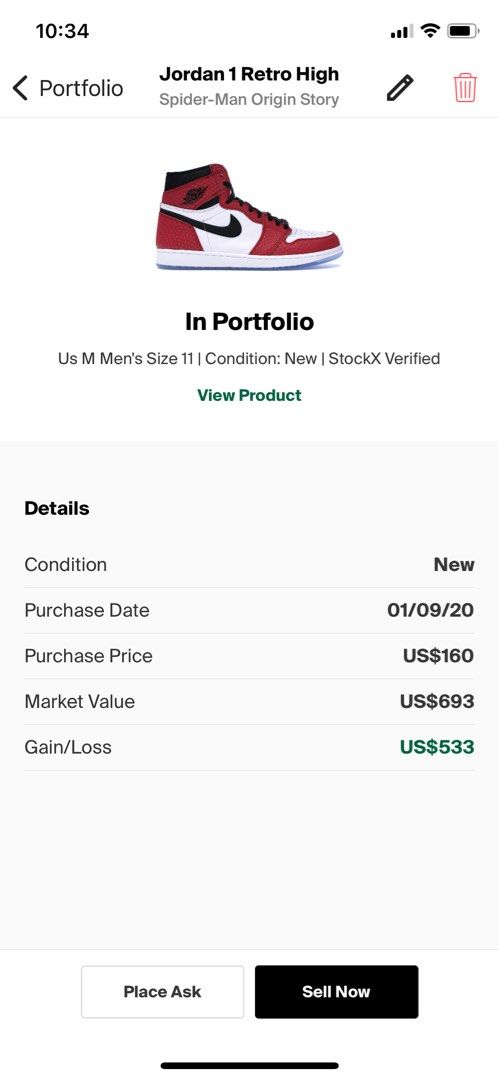The height and width of the screenshot is (1080, 499).
Task: Delete item with red trash icon
Action: point(465,88)
